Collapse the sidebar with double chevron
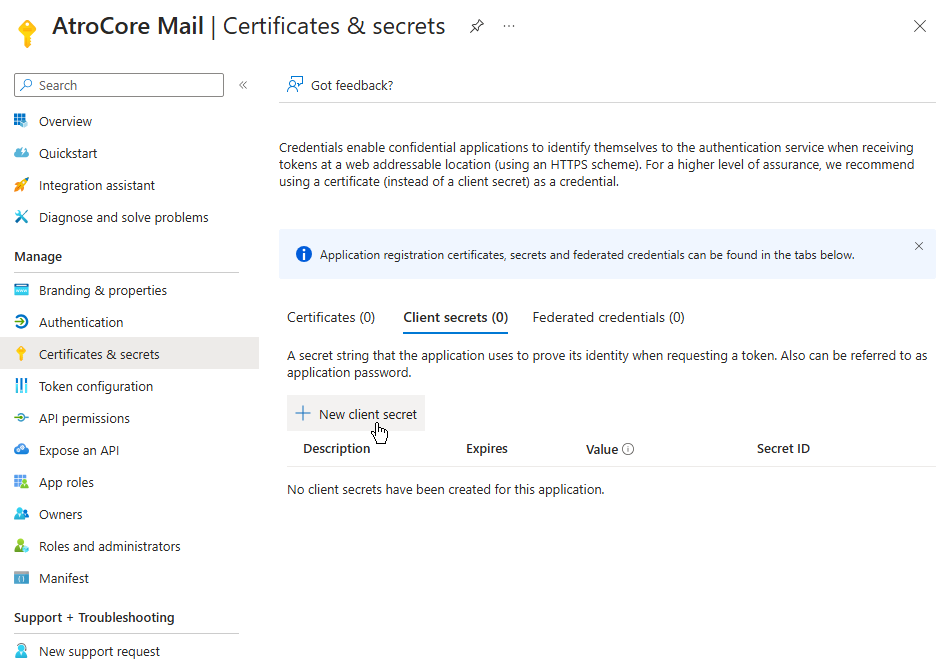Screen dimensions: 952x665 (243, 86)
